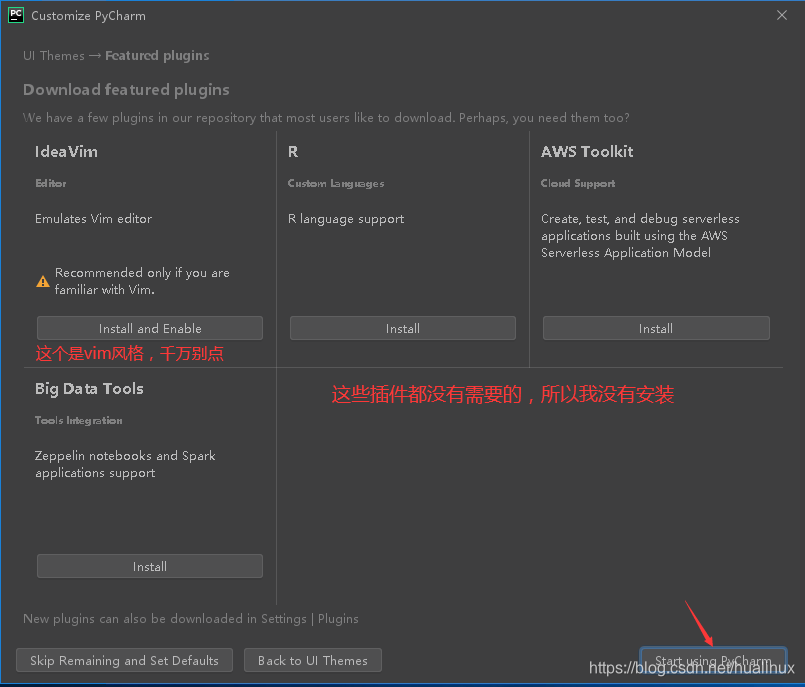805x687 pixels.
Task: Install the R language plugin
Action: pos(402,328)
